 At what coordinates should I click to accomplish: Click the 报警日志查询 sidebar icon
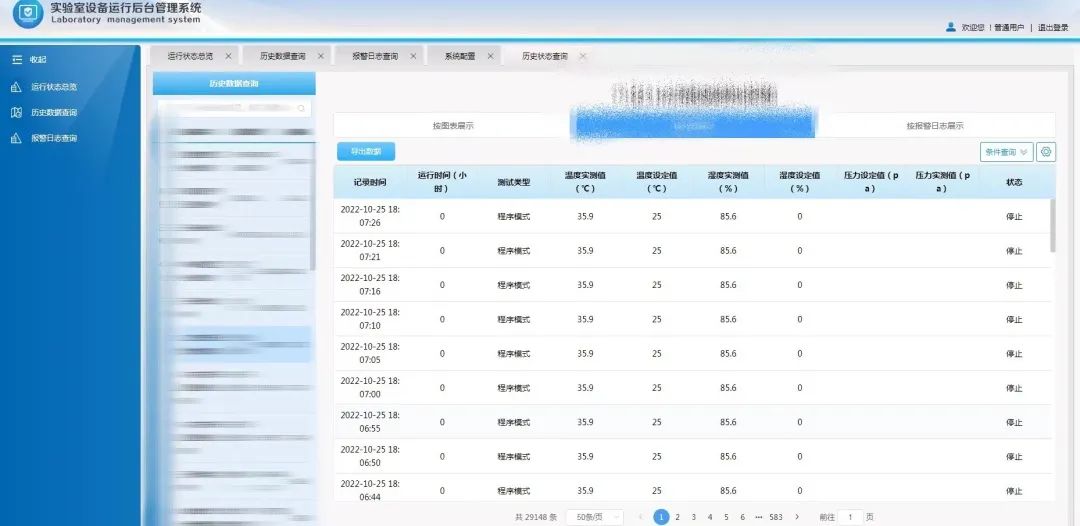coord(16,139)
